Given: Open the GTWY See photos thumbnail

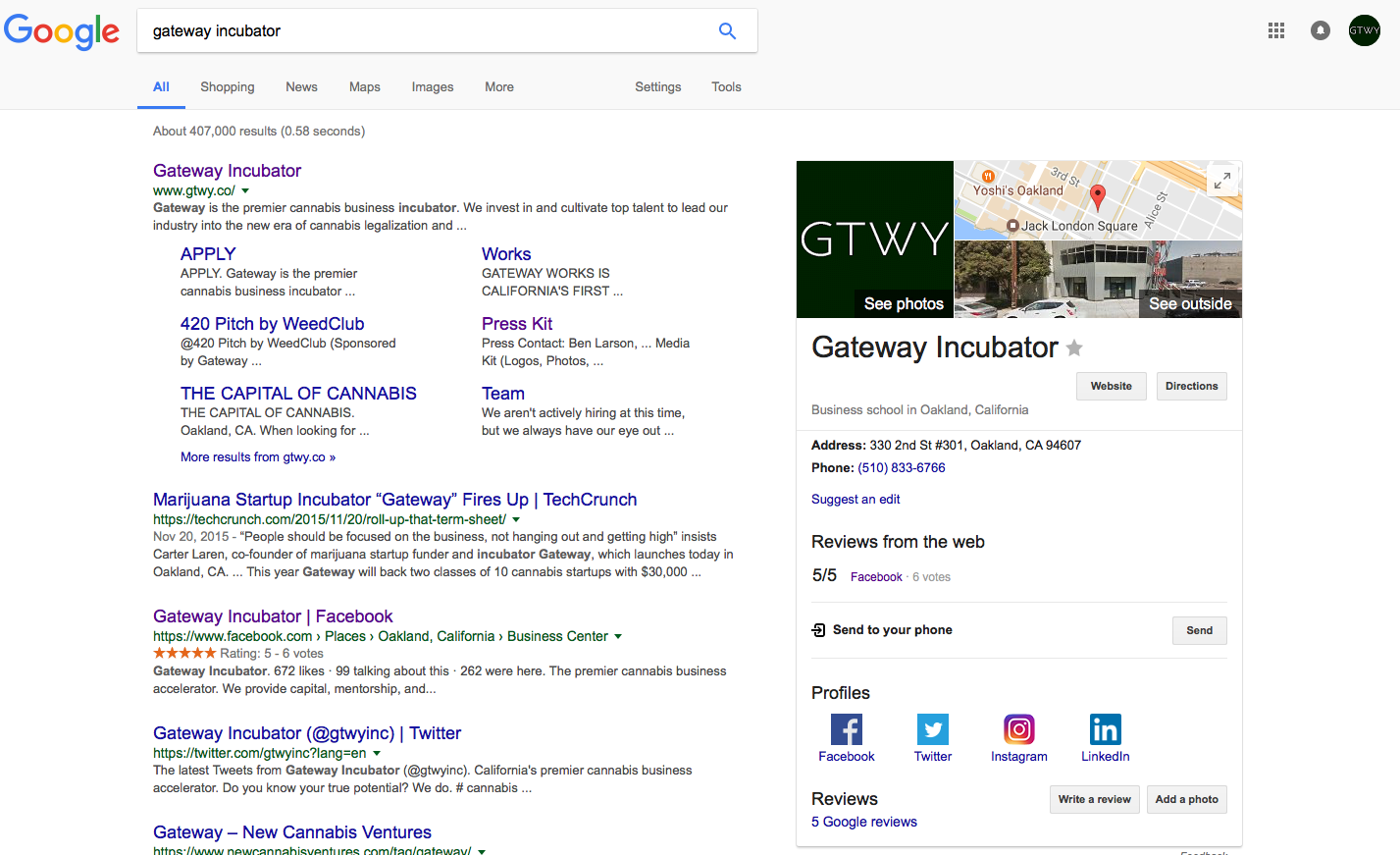Looking at the screenshot, I should tap(875, 240).
